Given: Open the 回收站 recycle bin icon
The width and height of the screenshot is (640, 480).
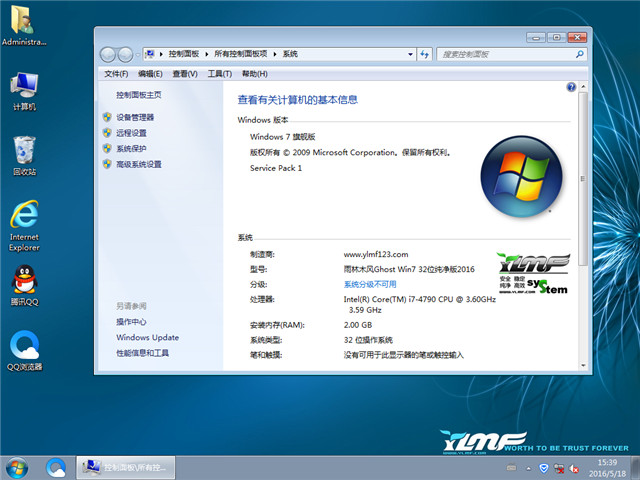Looking at the screenshot, I should 24,156.
